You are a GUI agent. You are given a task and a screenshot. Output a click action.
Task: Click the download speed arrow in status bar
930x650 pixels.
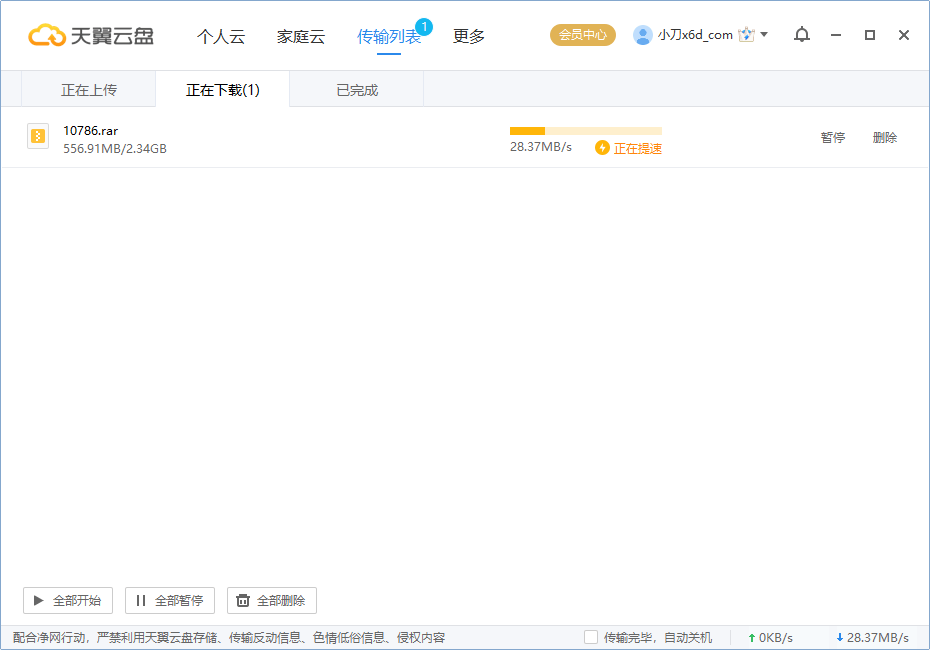tap(838, 637)
